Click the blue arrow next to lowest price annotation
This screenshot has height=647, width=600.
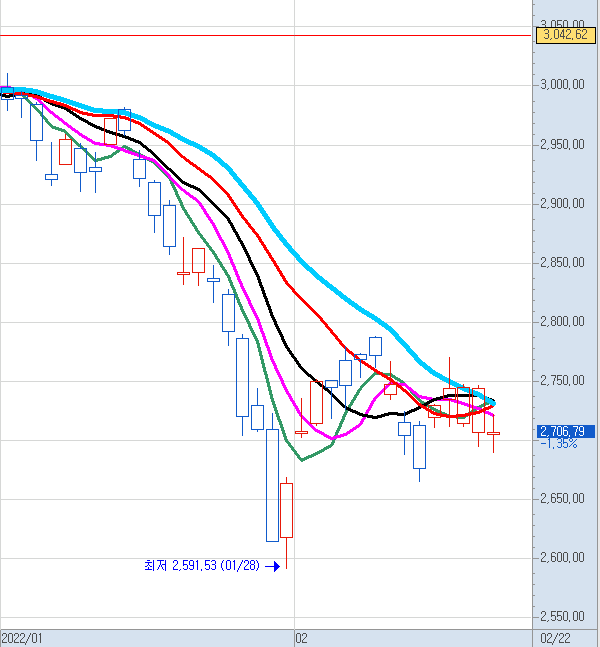point(272,566)
